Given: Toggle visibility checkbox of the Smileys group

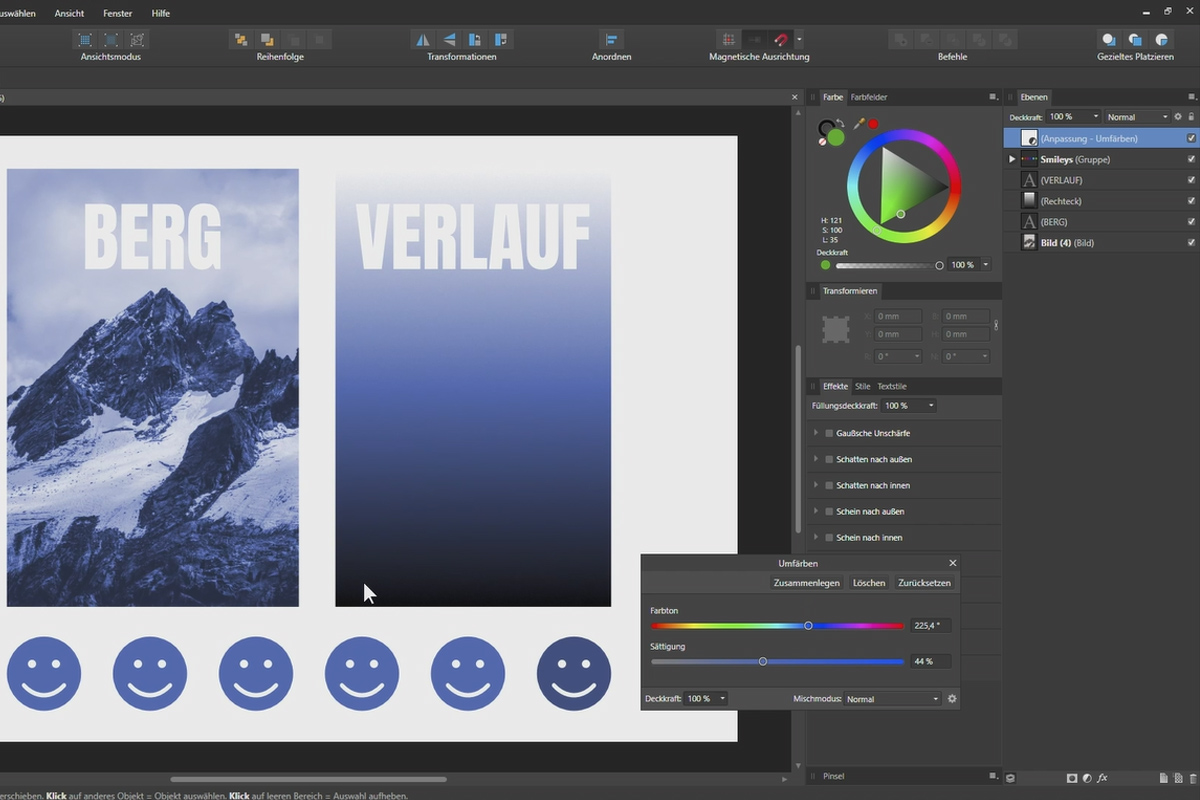Looking at the screenshot, I should click(x=1190, y=159).
